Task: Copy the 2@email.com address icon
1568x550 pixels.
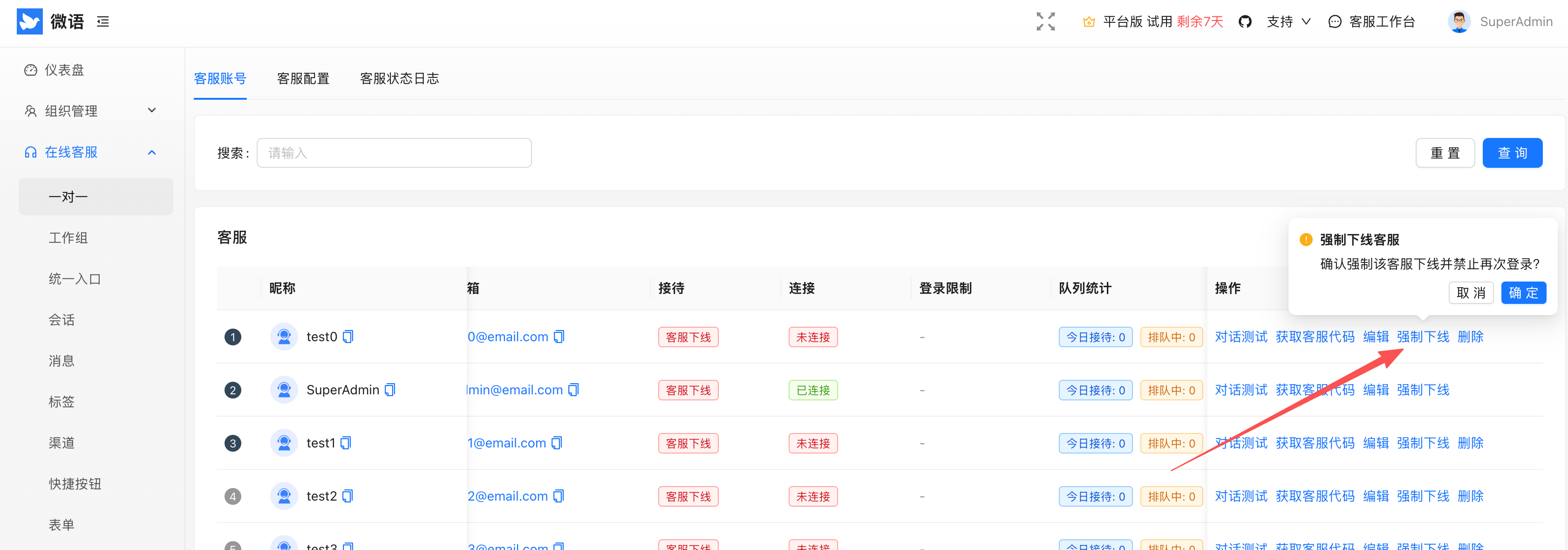Action: click(558, 496)
